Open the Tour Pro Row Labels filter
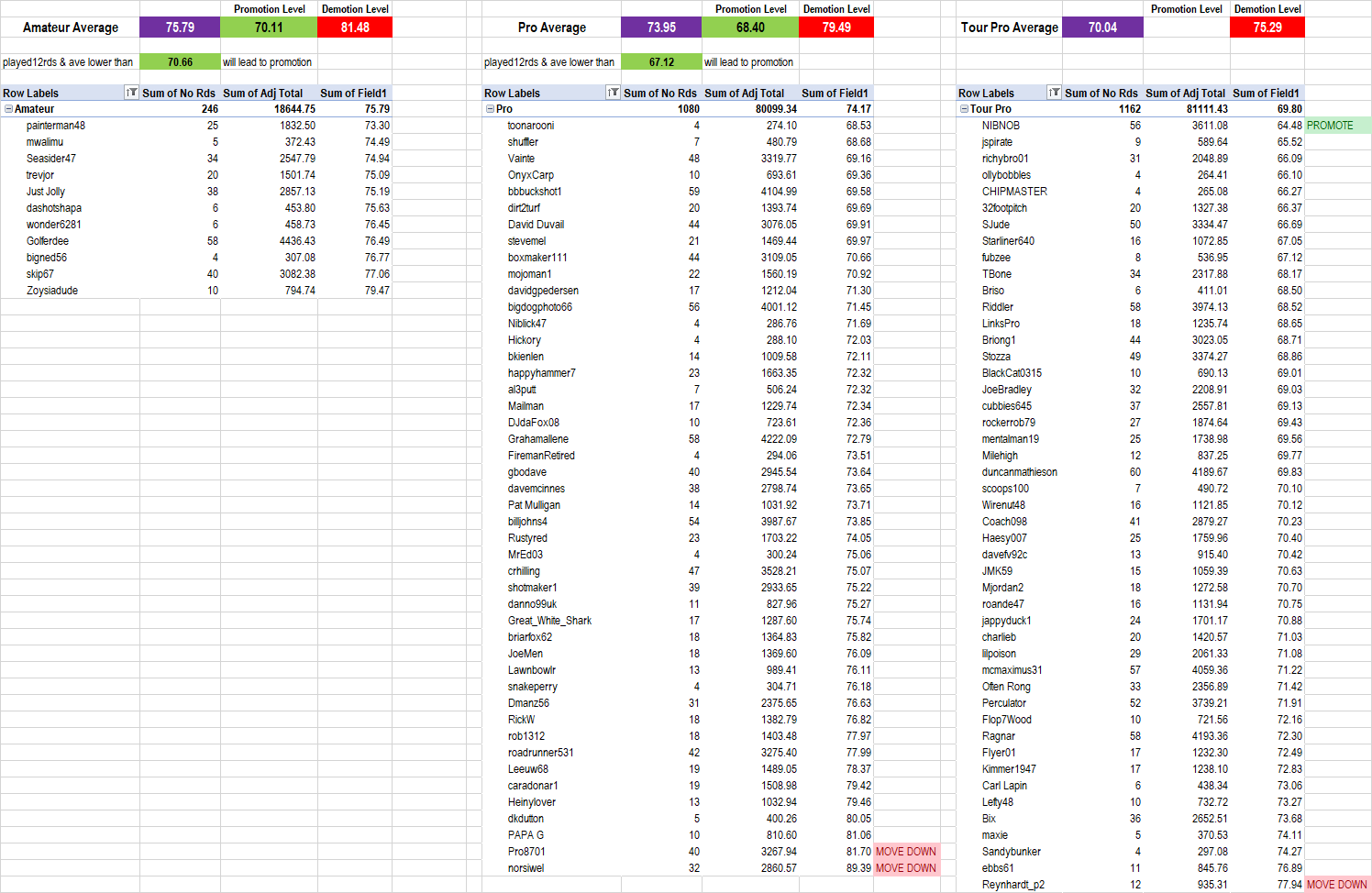 [x=1054, y=93]
